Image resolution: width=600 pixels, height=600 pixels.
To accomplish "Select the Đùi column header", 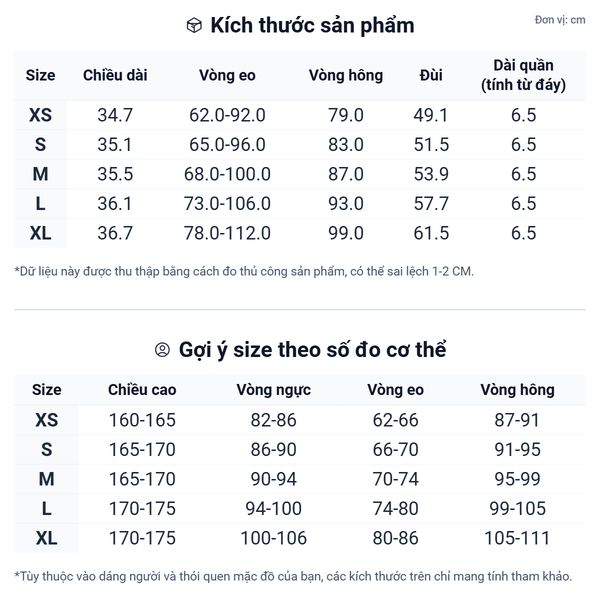I will pyautogui.click(x=431, y=75).
